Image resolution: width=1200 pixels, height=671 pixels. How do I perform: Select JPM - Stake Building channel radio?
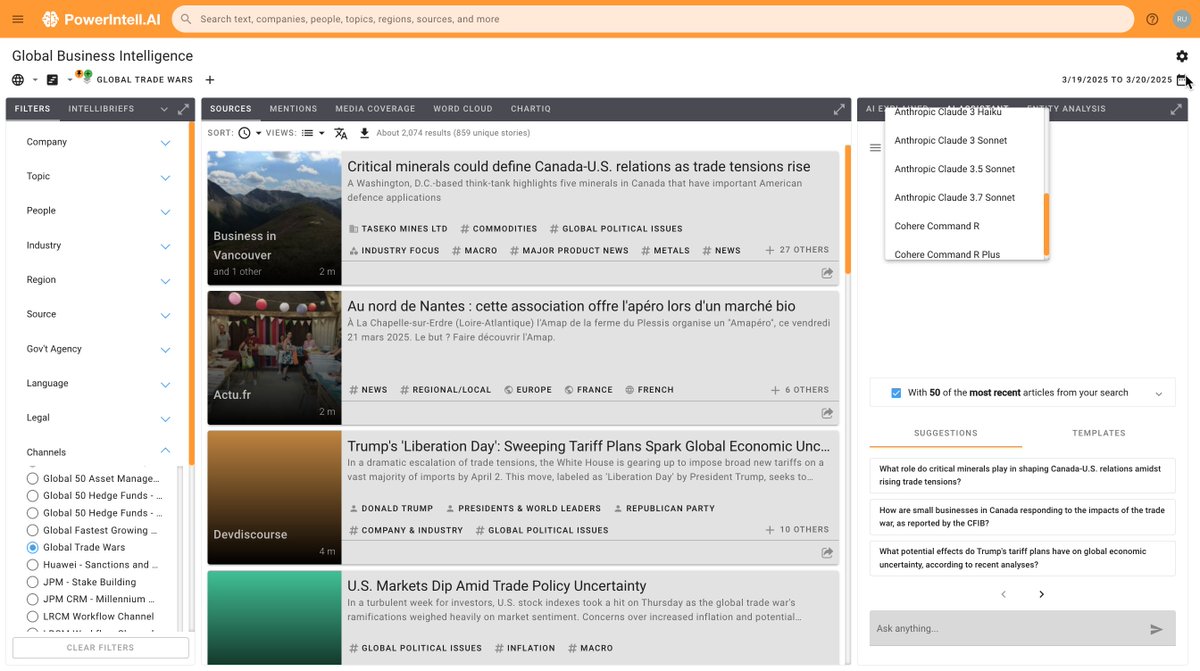coord(33,582)
